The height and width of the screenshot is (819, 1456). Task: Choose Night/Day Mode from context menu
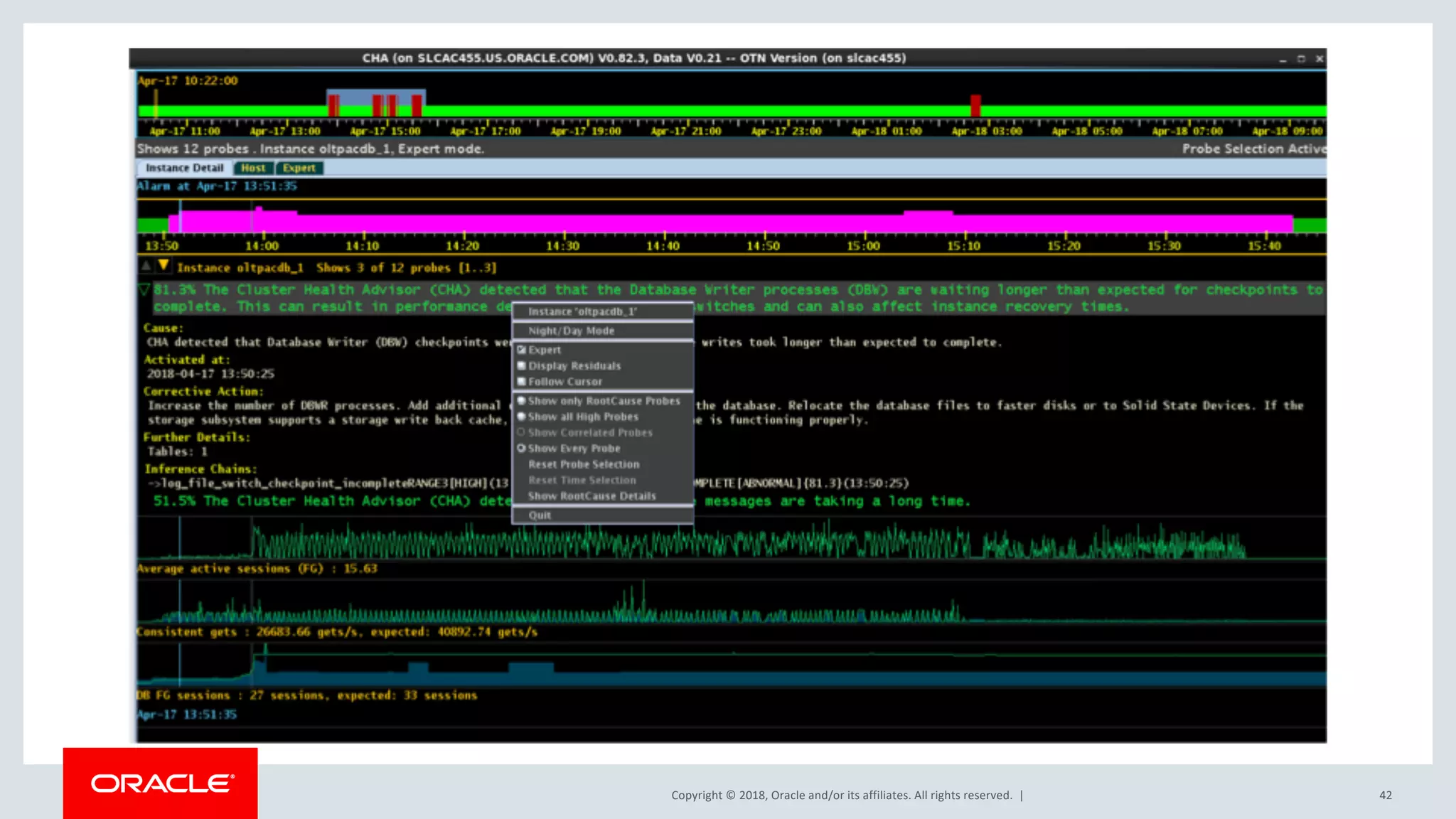click(571, 331)
